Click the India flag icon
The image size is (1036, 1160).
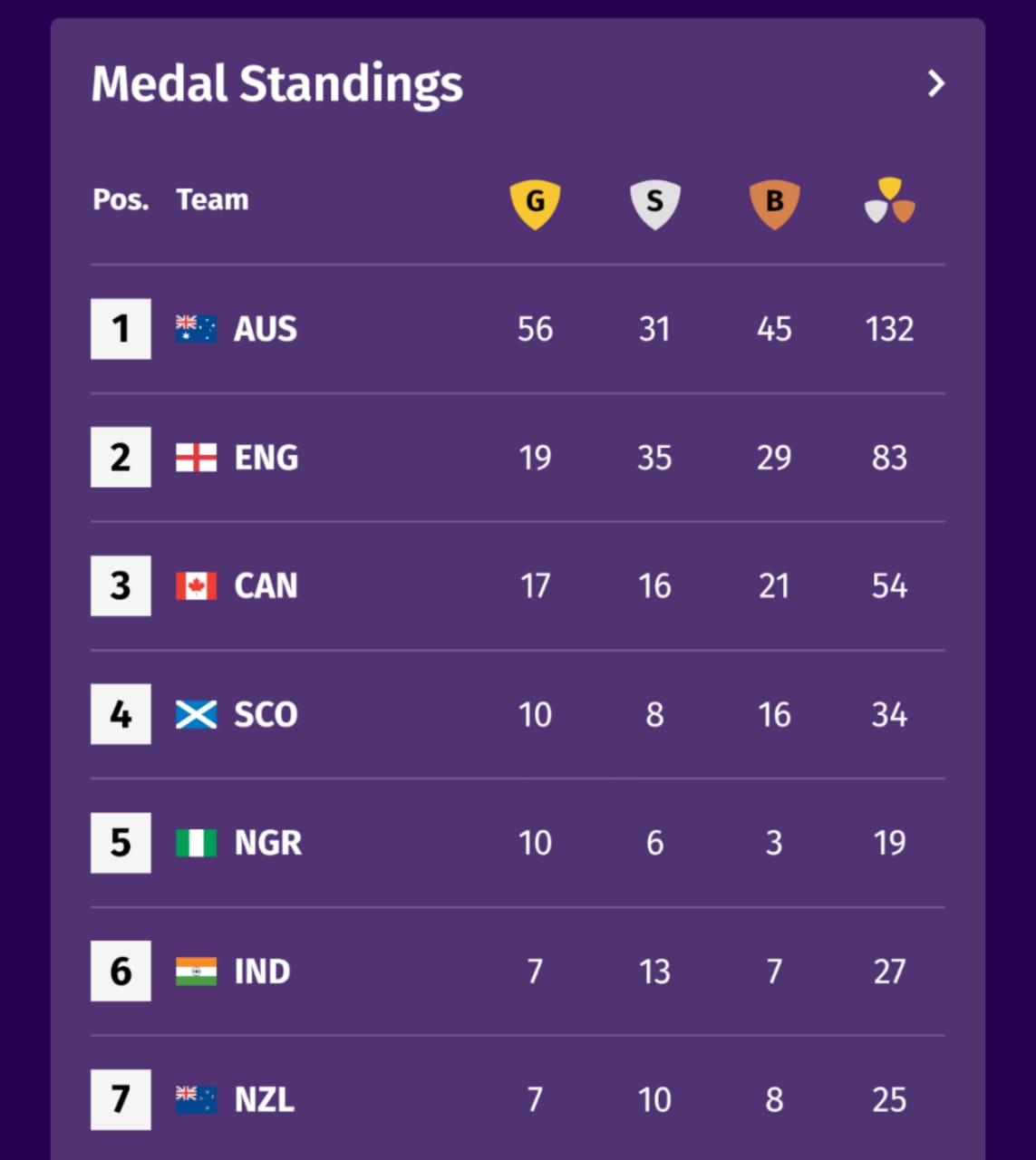pyautogui.click(x=196, y=971)
